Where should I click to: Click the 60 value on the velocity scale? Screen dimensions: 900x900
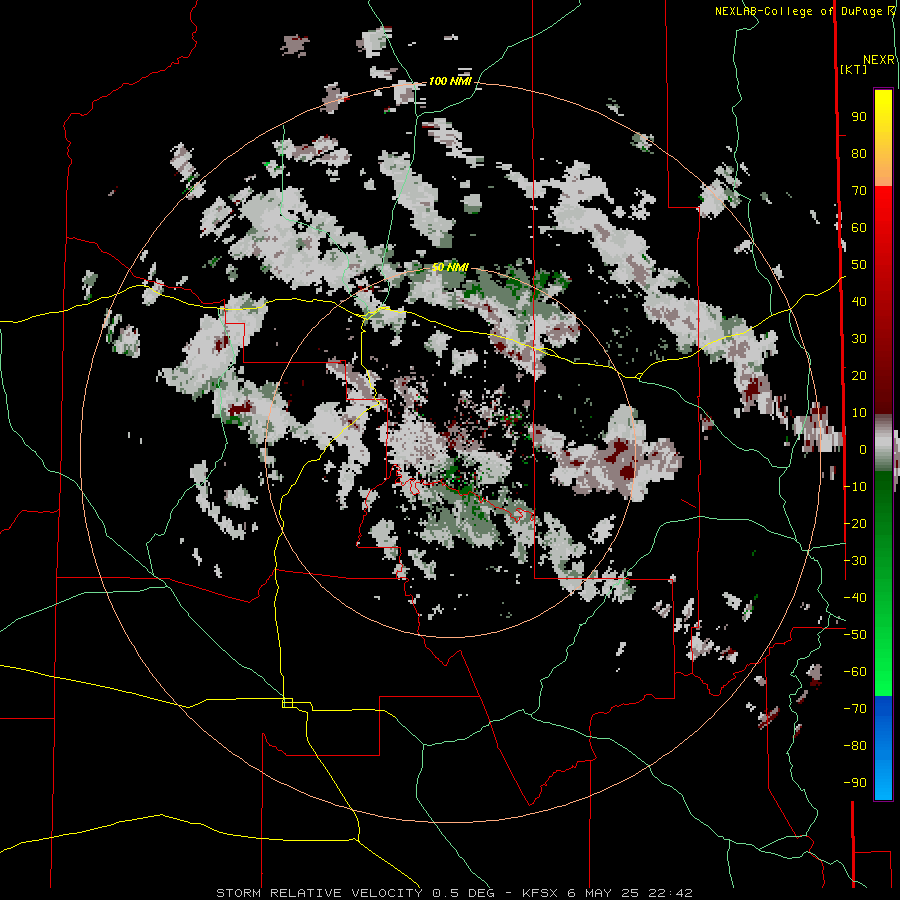(x=859, y=228)
